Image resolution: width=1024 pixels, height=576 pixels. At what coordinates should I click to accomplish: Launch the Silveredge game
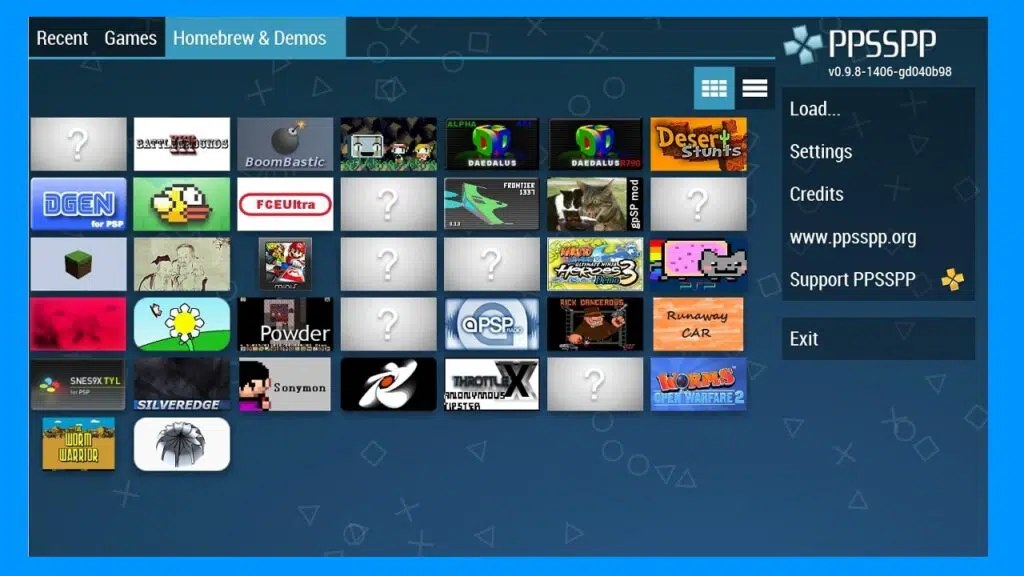click(x=182, y=385)
